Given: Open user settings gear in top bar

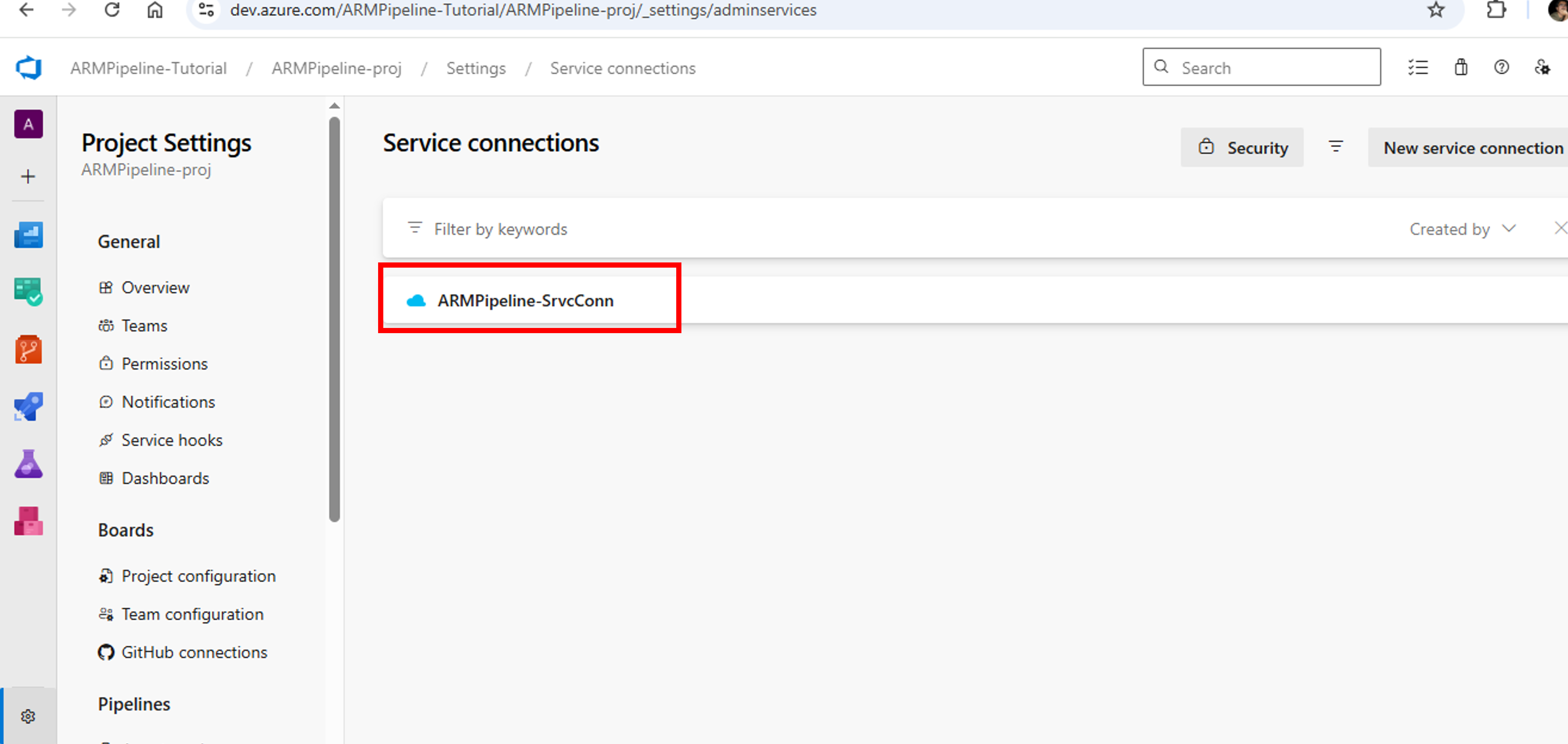Looking at the screenshot, I should pyautogui.click(x=1542, y=67).
